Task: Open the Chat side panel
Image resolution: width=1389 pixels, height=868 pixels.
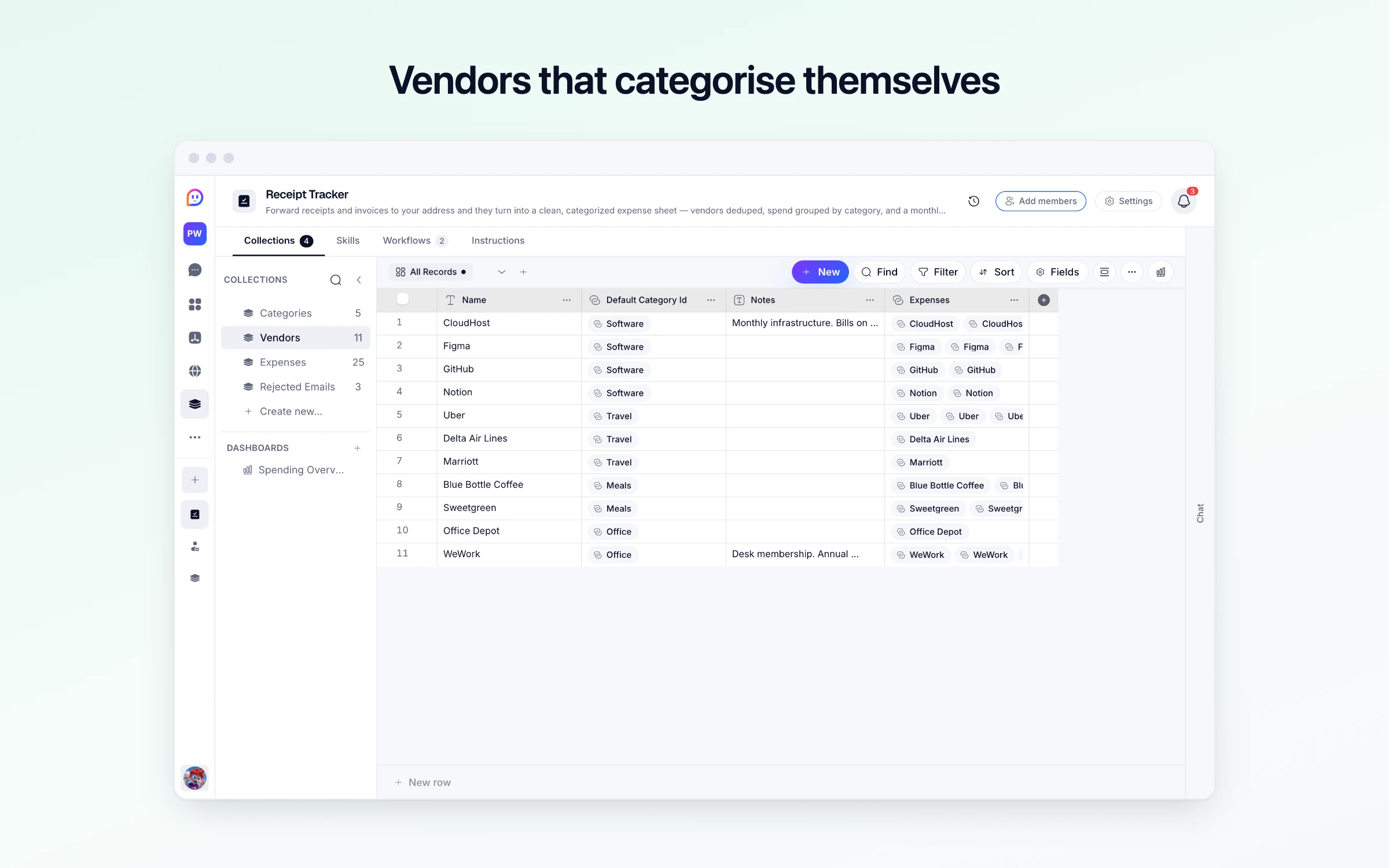Action: (1200, 513)
